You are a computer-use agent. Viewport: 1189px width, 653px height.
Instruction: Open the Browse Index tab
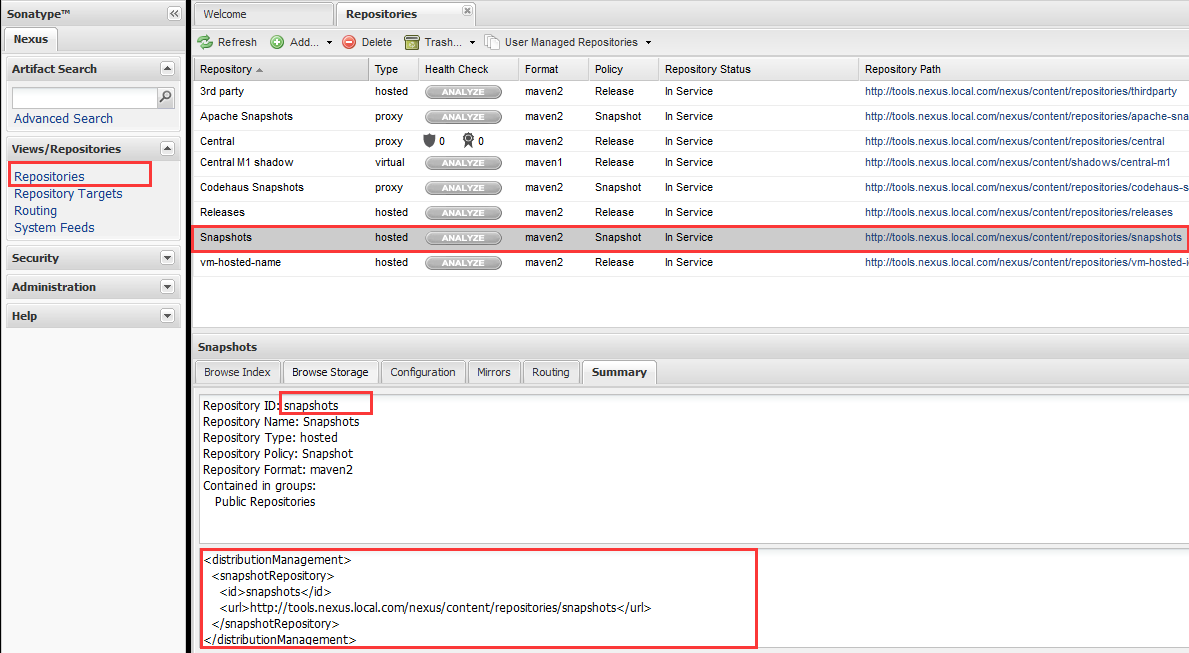(237, 372)
